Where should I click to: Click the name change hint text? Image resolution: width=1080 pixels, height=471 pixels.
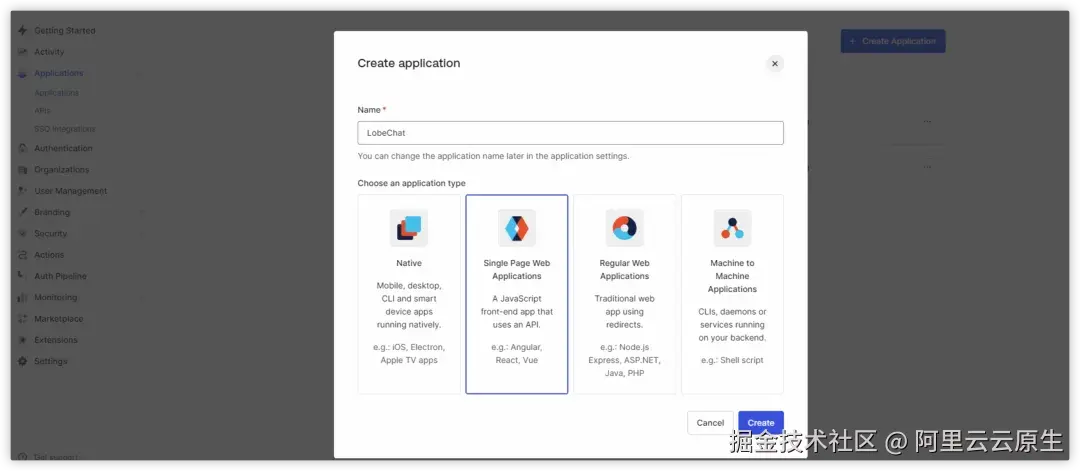click(493, 156)
